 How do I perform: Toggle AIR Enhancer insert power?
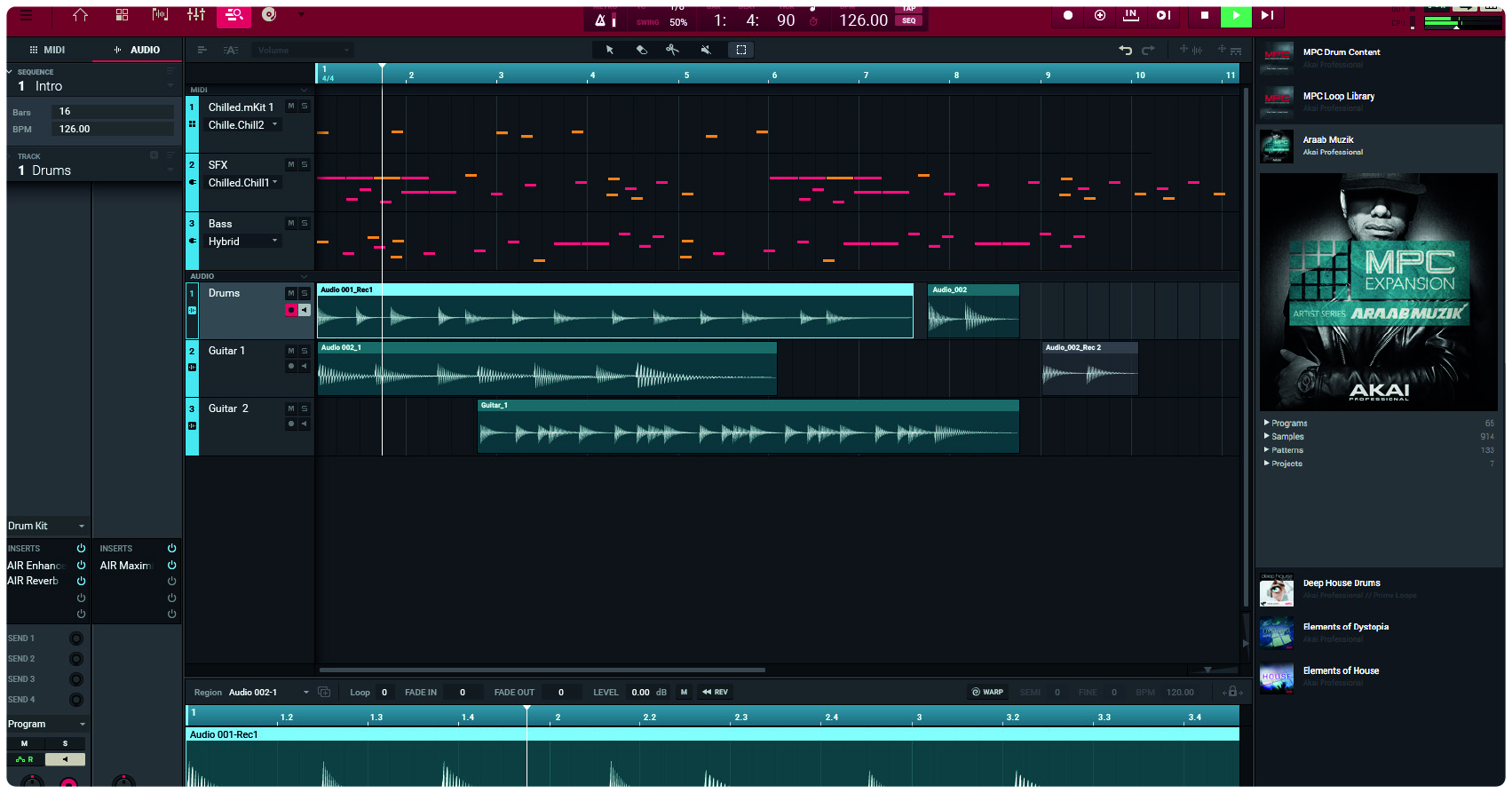(x=81, y=565)
